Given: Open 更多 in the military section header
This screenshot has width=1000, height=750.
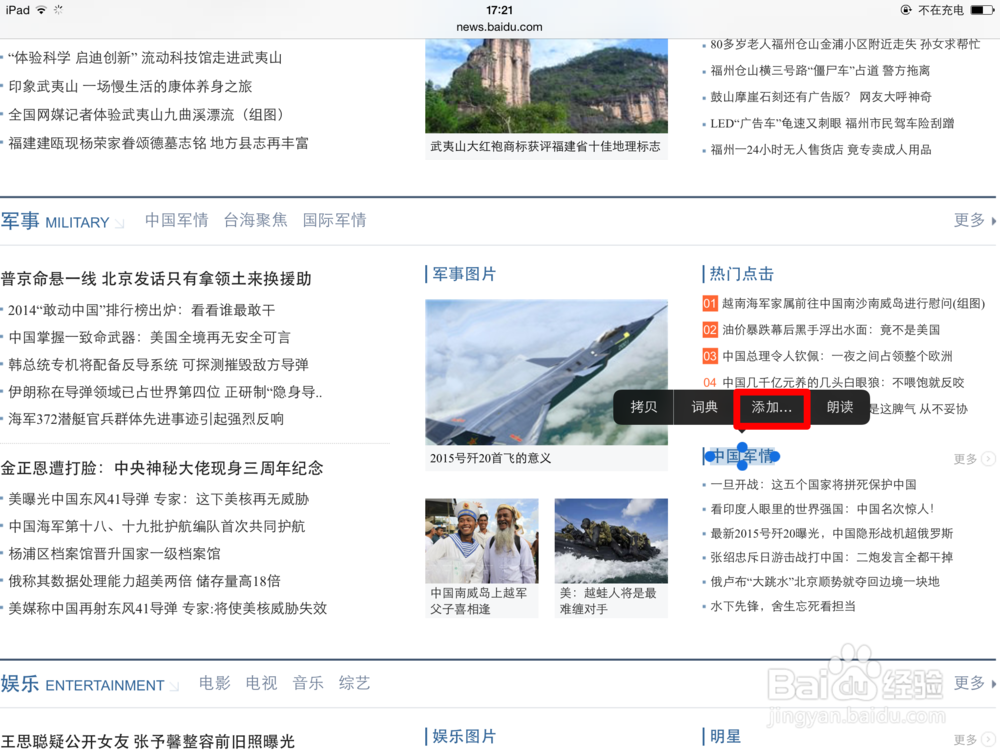Looking at the screenshot, I should [968, 220].
